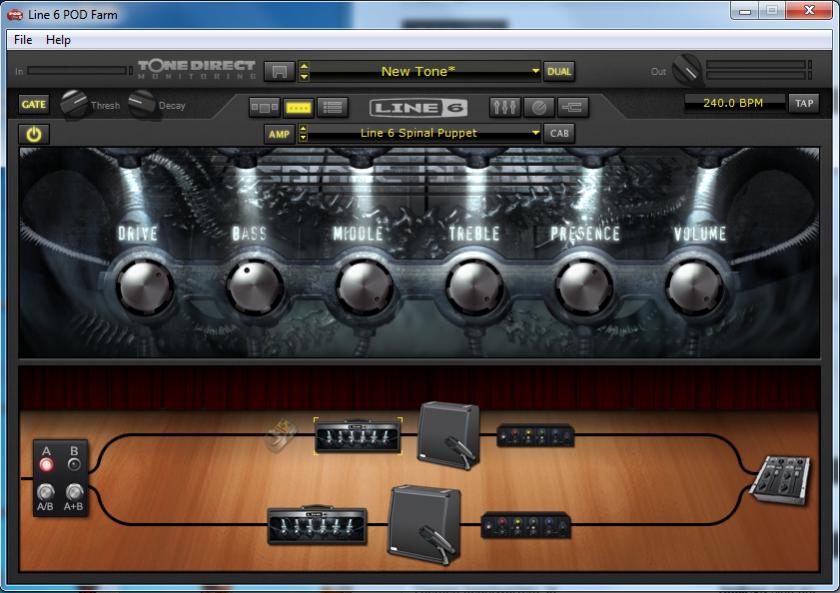The width and height of the screenshot is (840, 593).
Task: Open the File menu
Action: coord(23,40)
